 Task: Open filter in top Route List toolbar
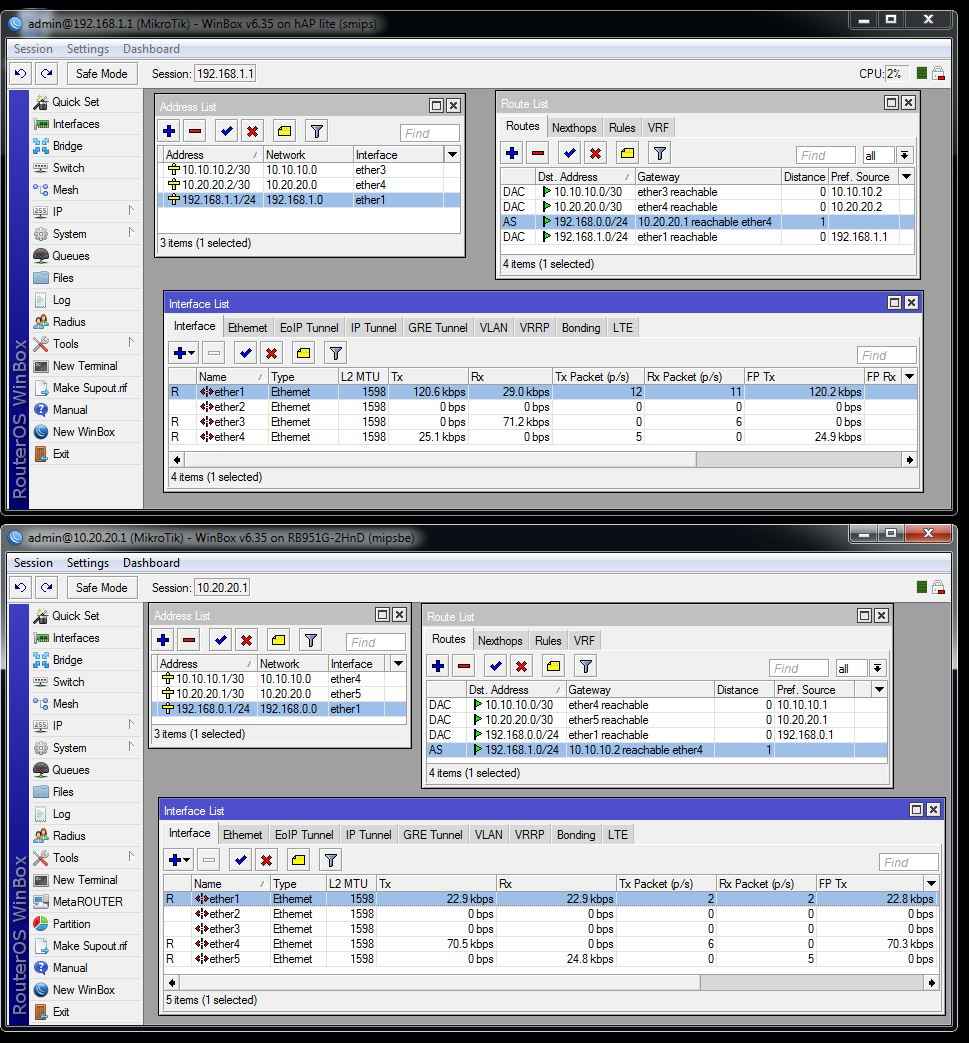[660, 153]
